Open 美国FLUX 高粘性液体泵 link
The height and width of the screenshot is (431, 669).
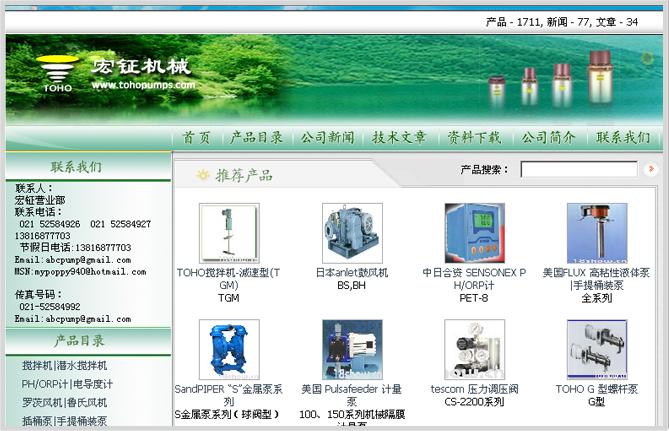pos(596,279)
